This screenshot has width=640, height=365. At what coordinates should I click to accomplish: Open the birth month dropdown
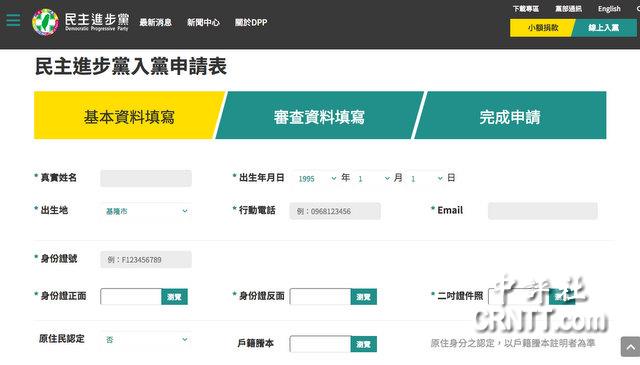coord(373,178)
